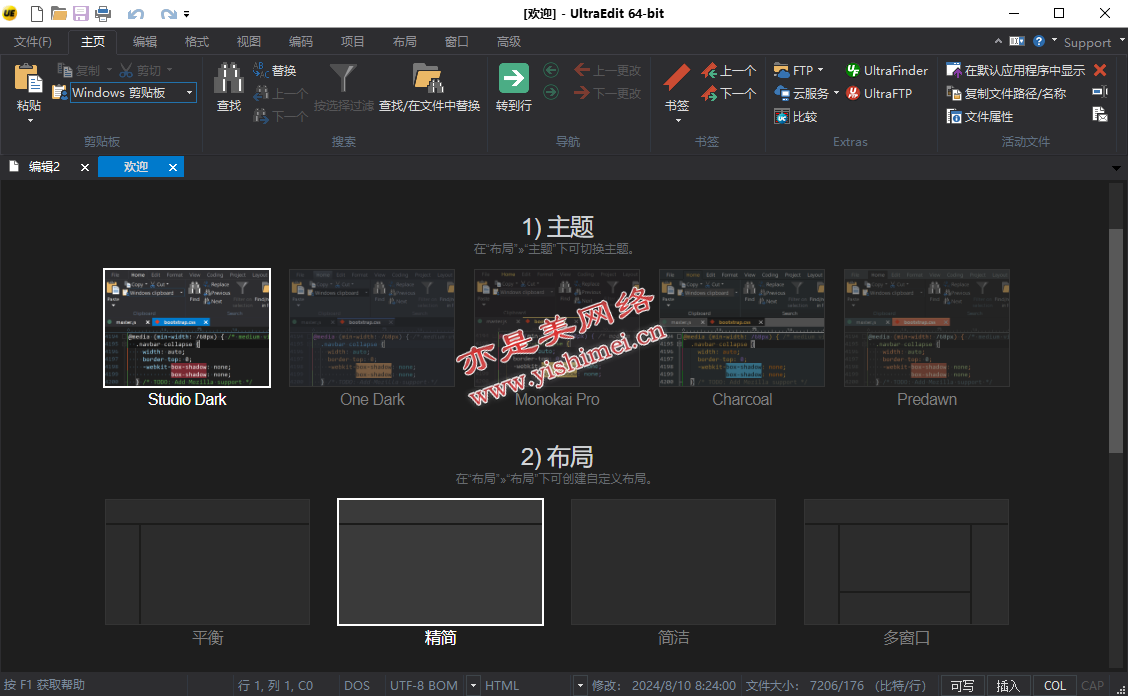Click the green navigate forward circle arrow
The height and width of the screenshot is (697, 1128).
(551, 93)
